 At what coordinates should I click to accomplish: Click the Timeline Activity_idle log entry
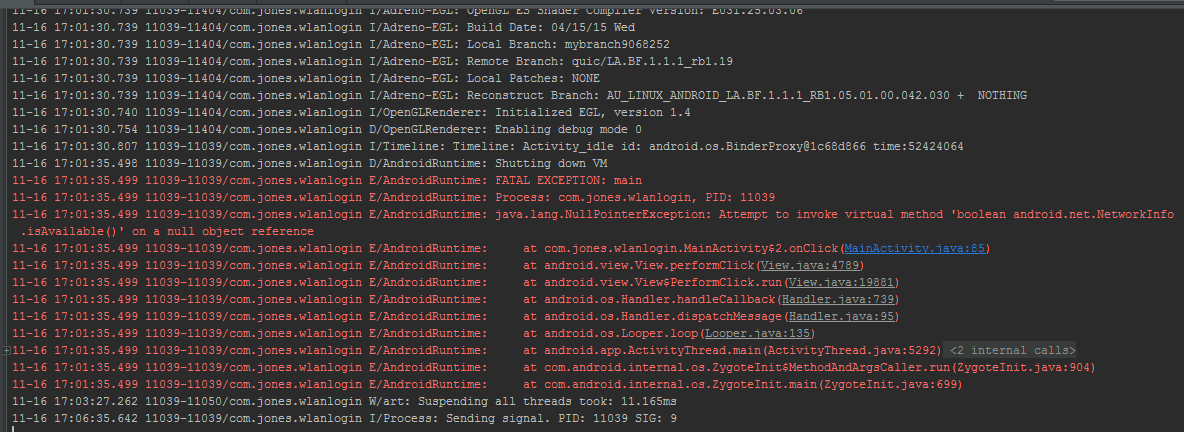point(487,146)
